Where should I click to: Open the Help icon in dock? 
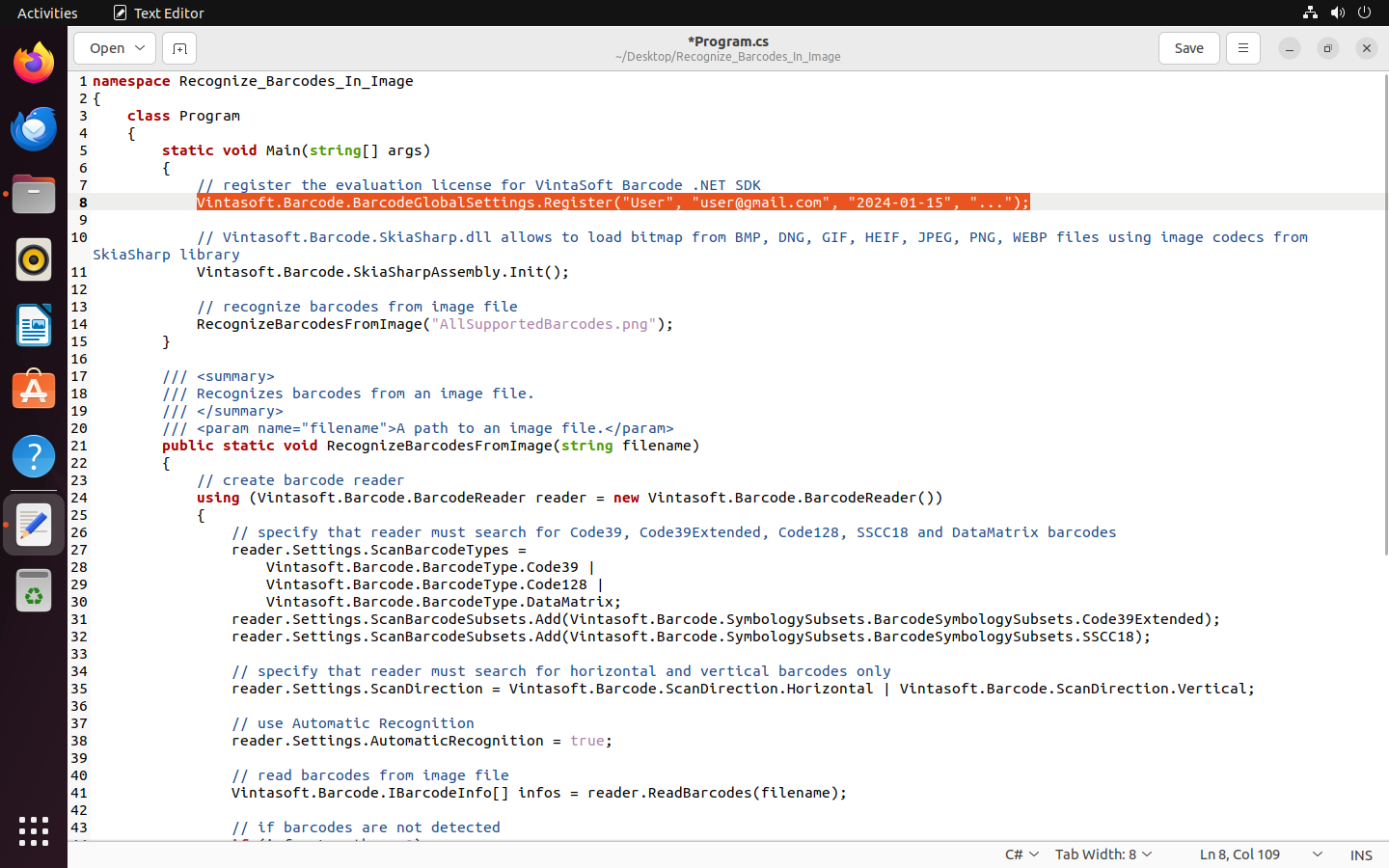click(34, 457)
